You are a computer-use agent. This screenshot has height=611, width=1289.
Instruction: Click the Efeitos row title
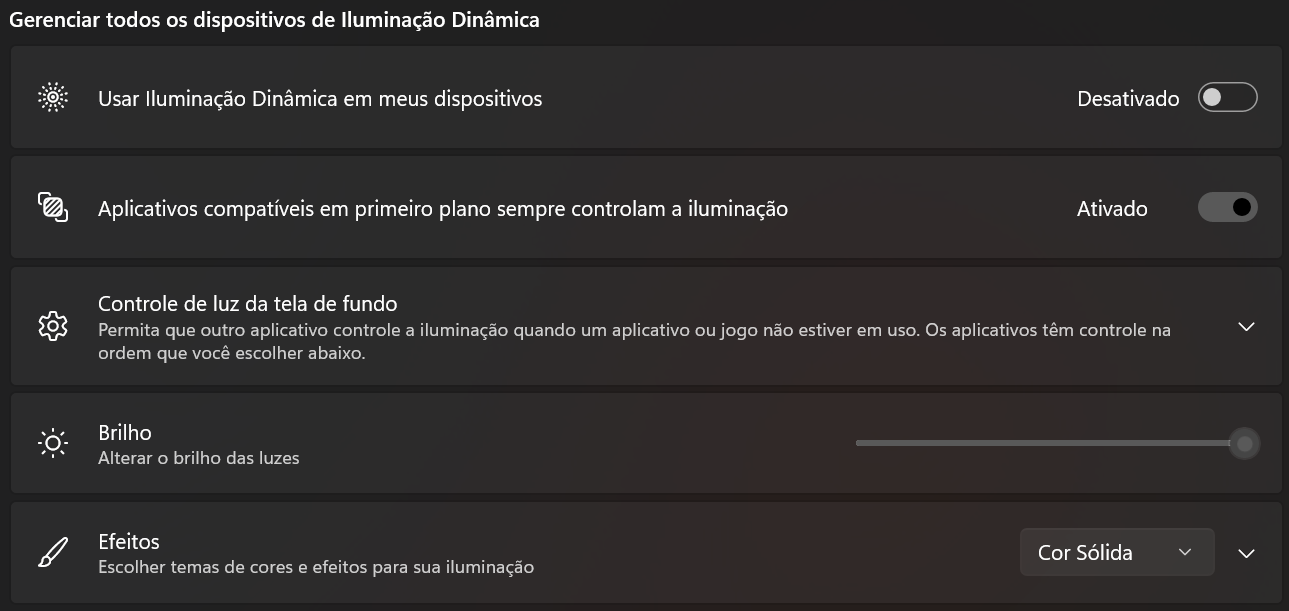coord(129,541)
